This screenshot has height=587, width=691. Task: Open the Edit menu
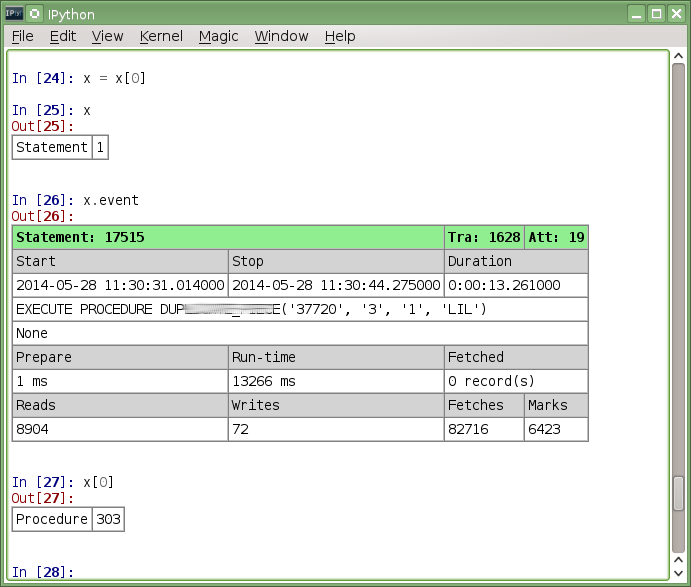[63, 36]
